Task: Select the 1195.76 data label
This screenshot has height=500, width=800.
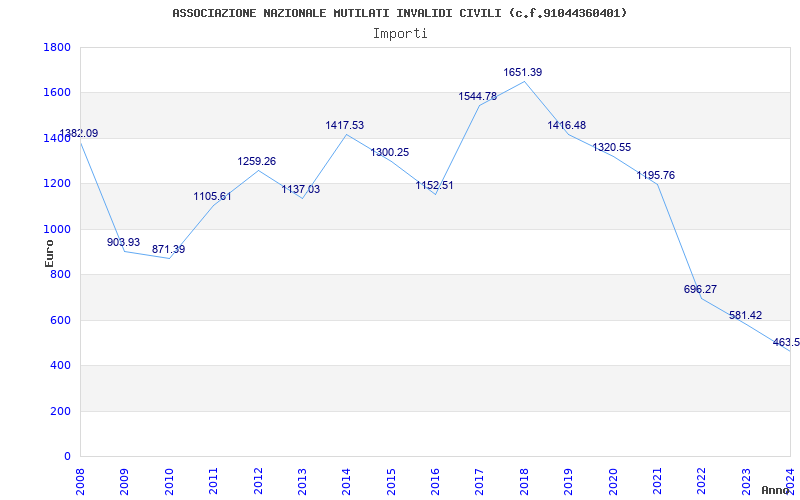Action: pos(656,176)
